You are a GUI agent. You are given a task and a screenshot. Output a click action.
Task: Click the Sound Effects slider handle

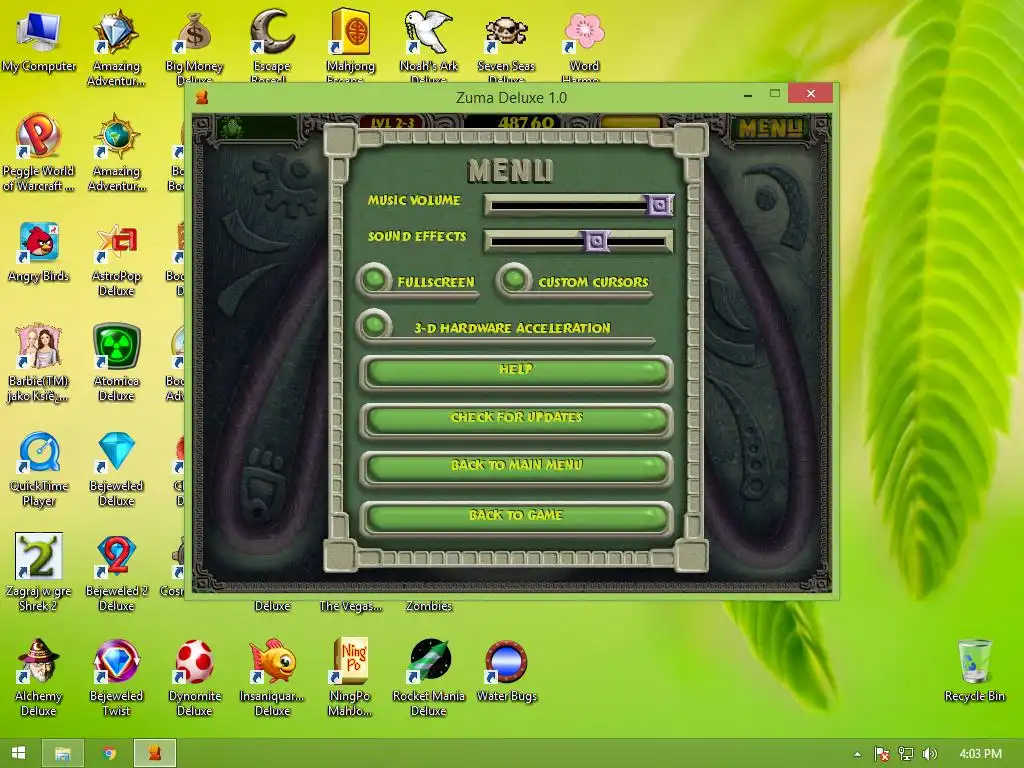pos(596,241)
